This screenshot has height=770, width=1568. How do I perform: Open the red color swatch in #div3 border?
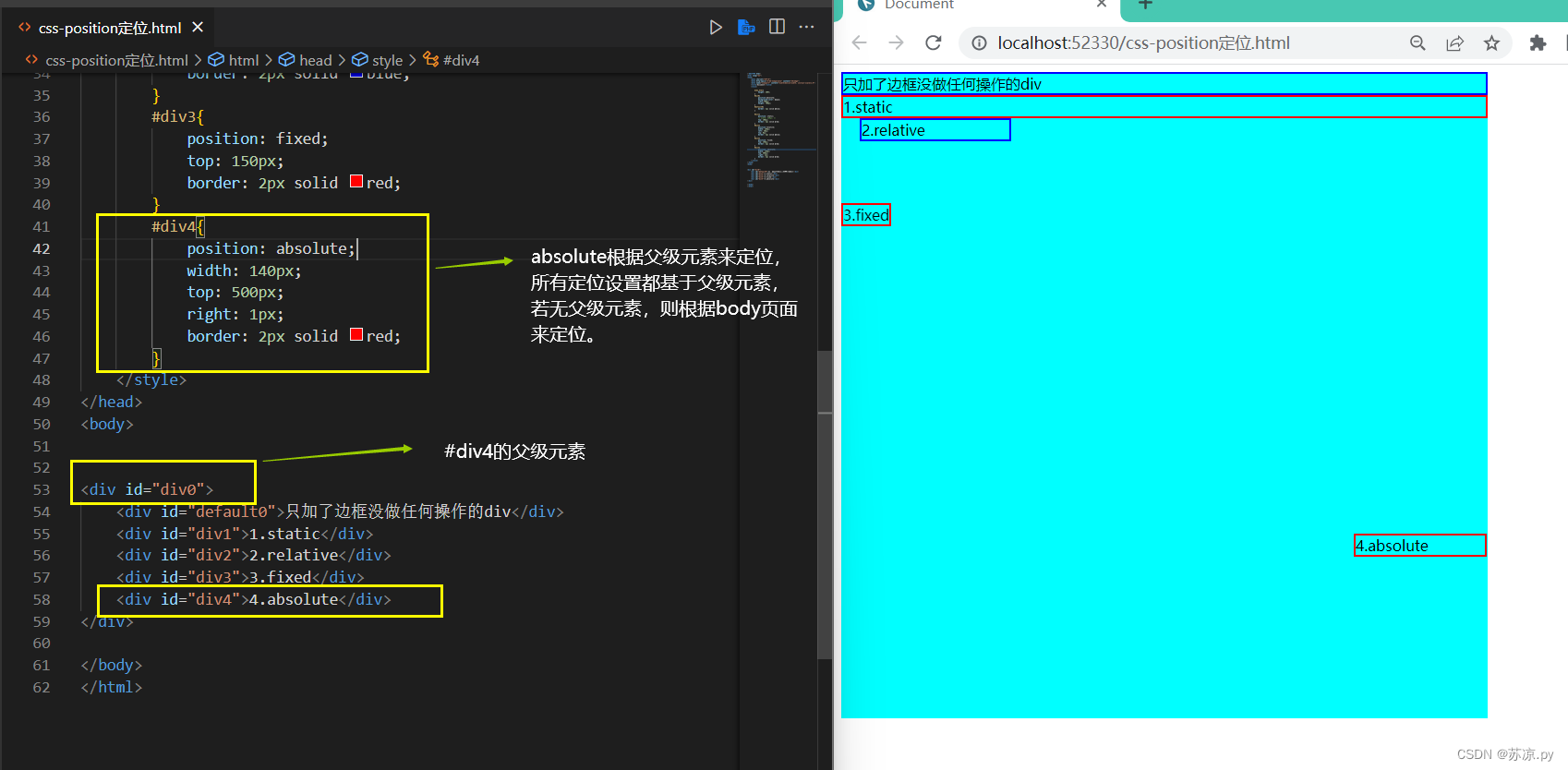pos(356,182)
